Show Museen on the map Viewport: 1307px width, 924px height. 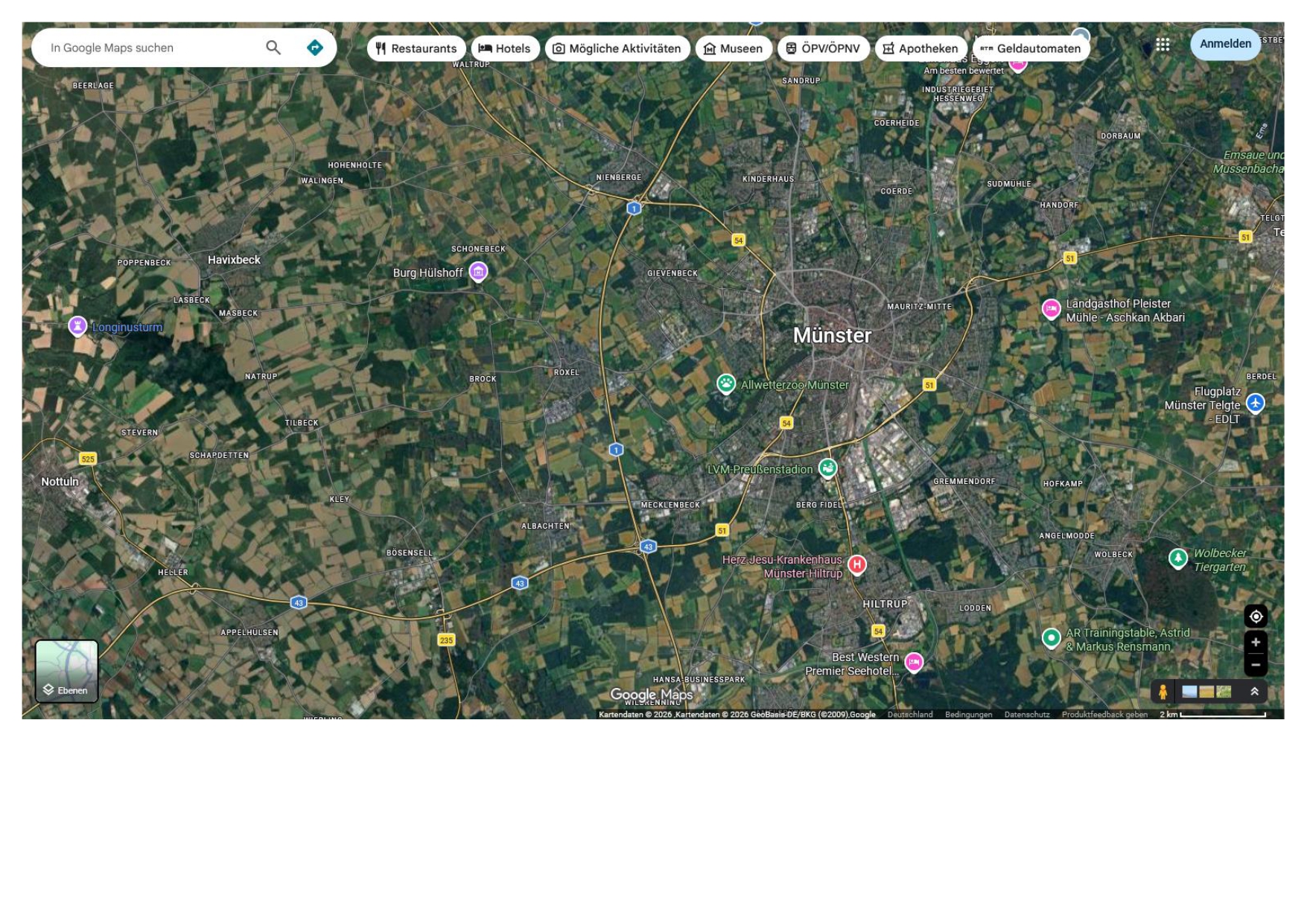(734, 48)
